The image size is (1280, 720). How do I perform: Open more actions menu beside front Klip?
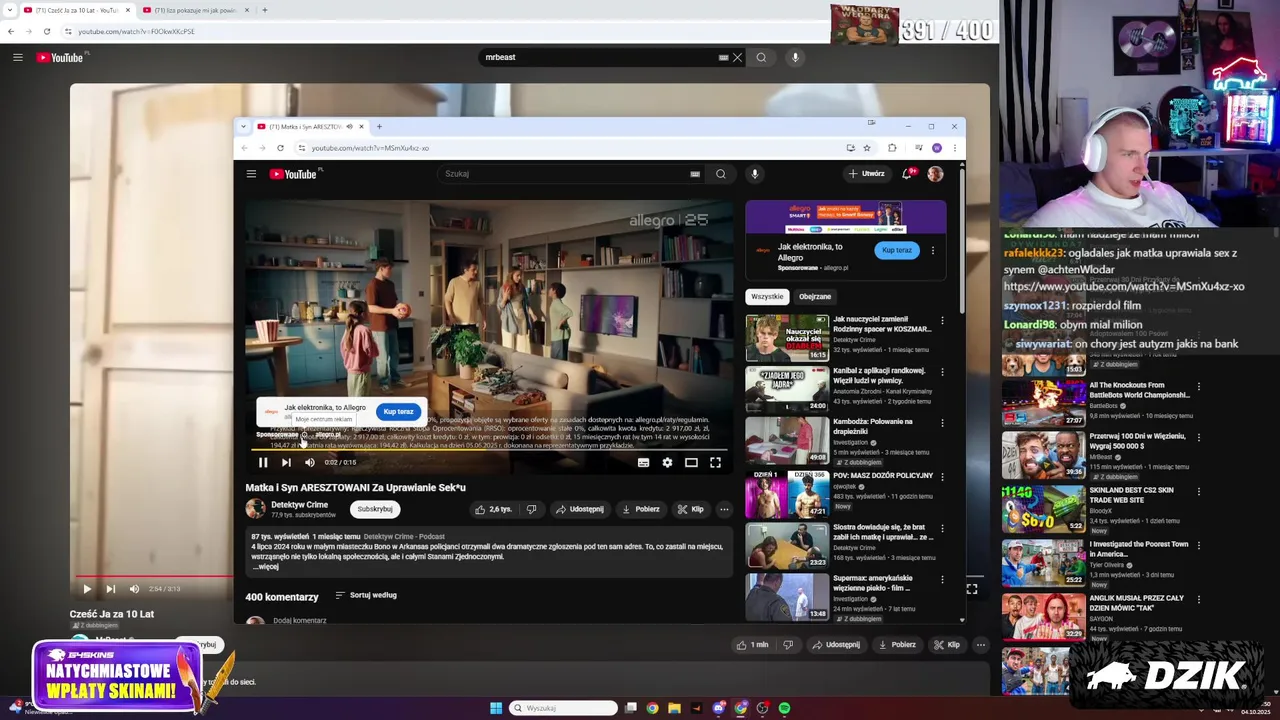[724, 509]
